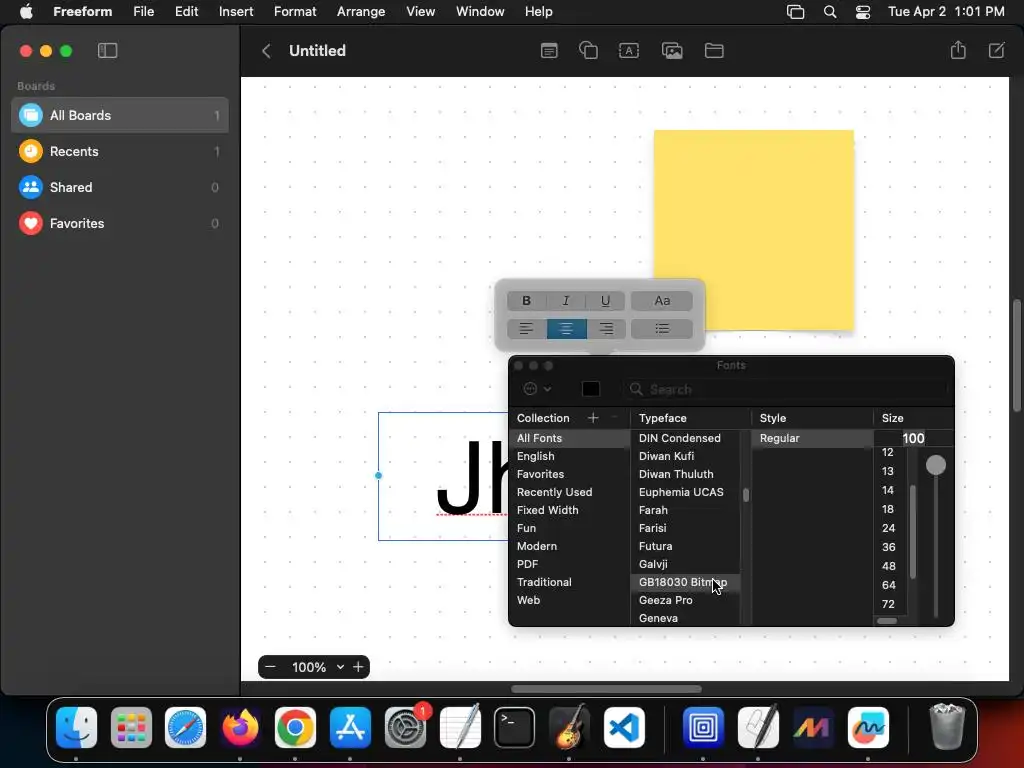Select the Modern collection
The image size is (1024, 768).
(569, 546)
